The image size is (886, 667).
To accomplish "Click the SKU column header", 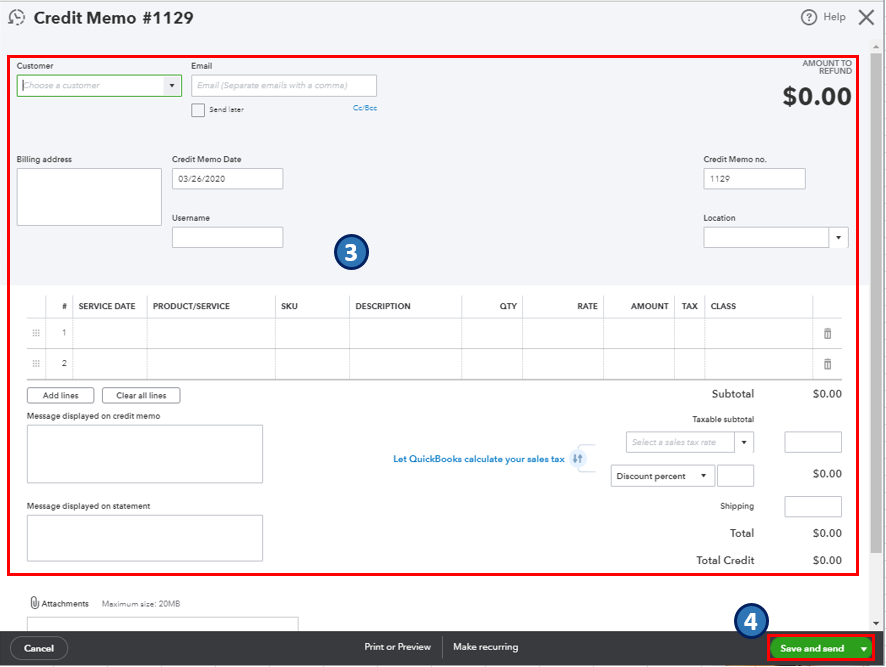I will pos(289,306).
